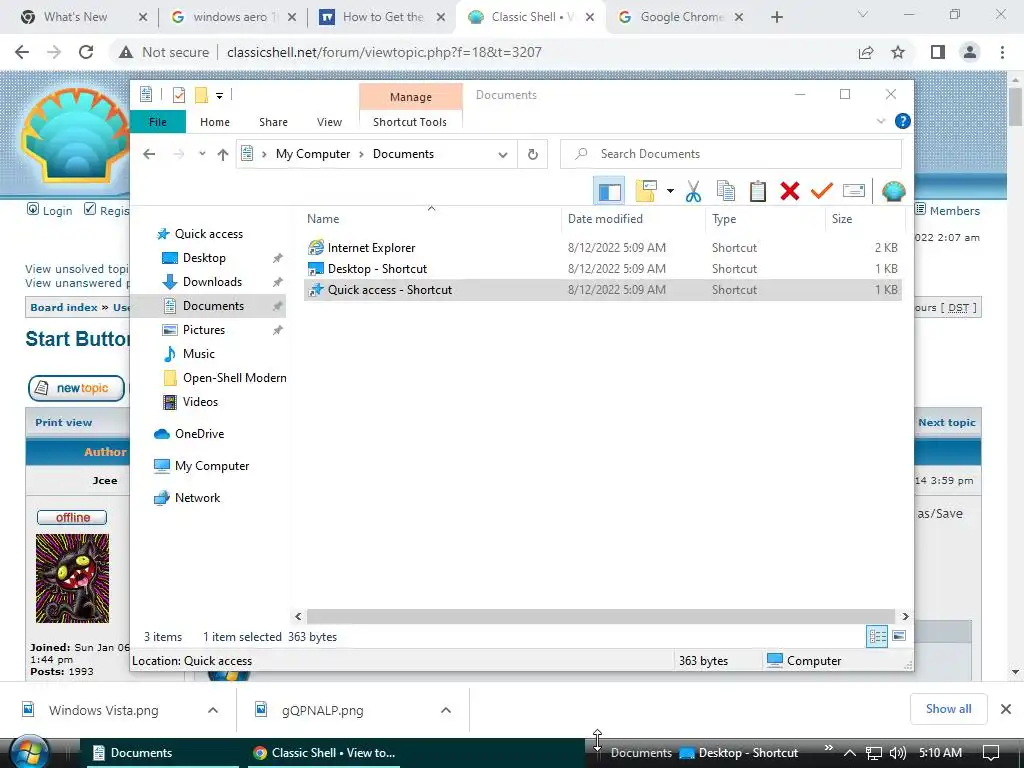This screenshot has height=768, width=1024.
Task: Open the File ribbon tab
Action: point(158,122)
